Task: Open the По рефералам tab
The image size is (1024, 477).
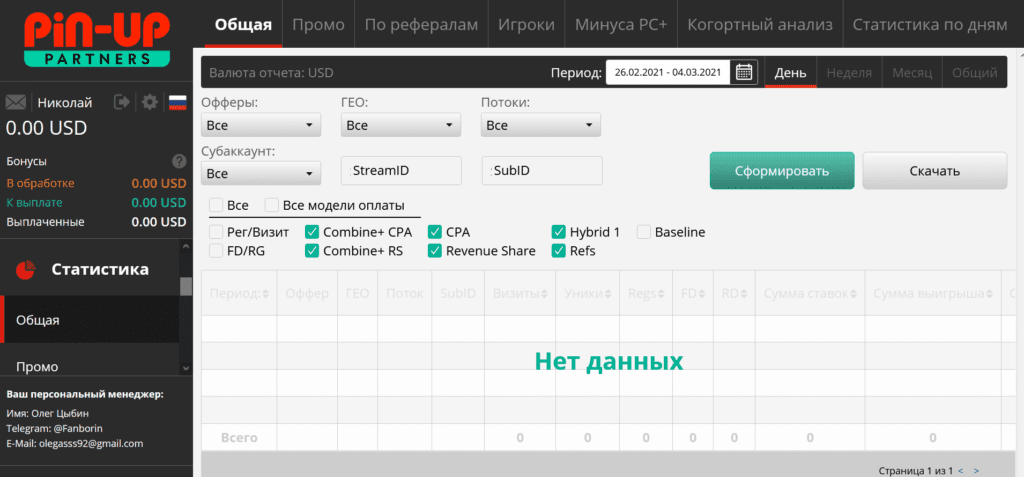Action: (421, 25)
